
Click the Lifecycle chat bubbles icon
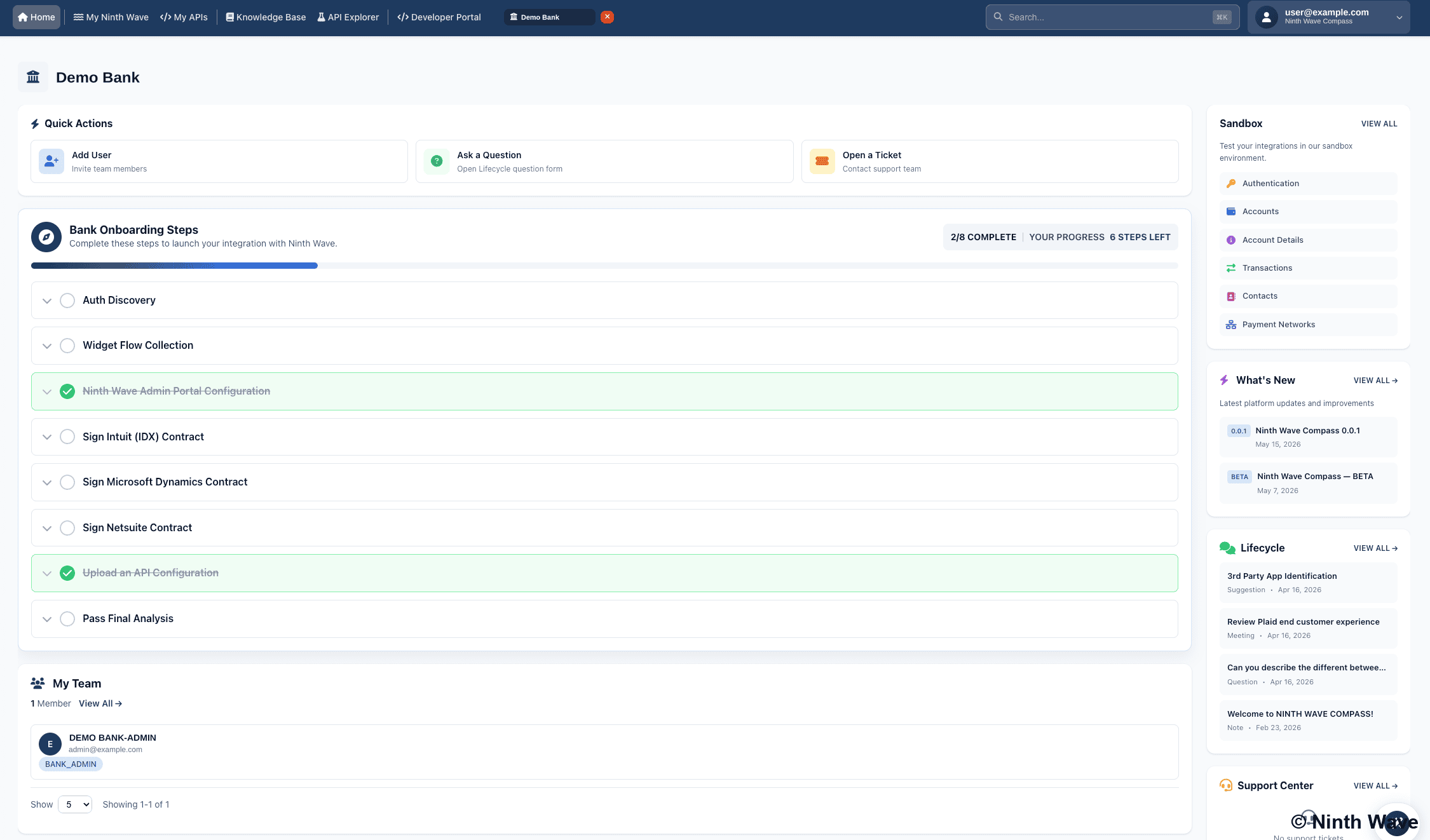point(1227,548)
